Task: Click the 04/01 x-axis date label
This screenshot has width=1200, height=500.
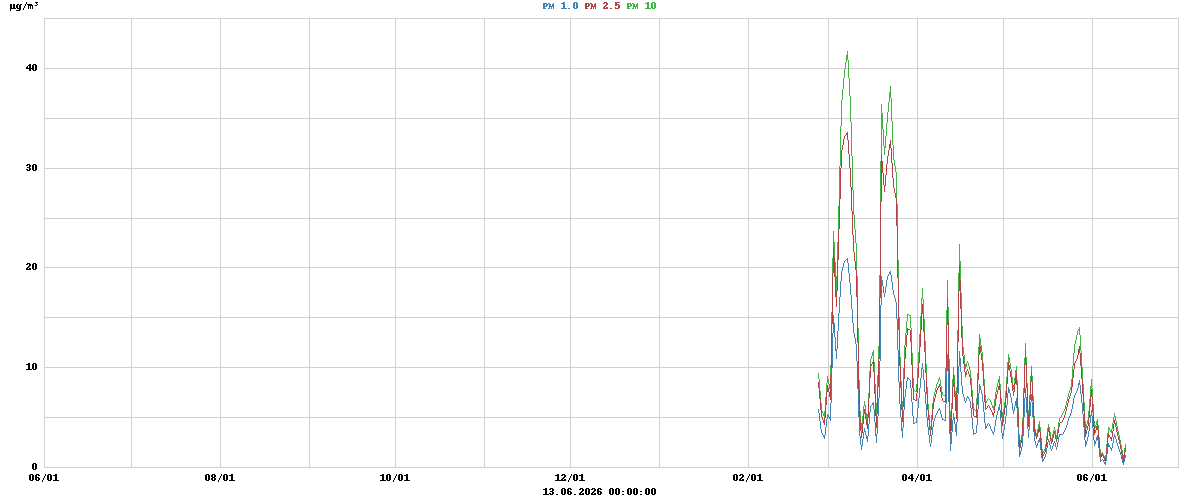Action: [x=917, y=478]
